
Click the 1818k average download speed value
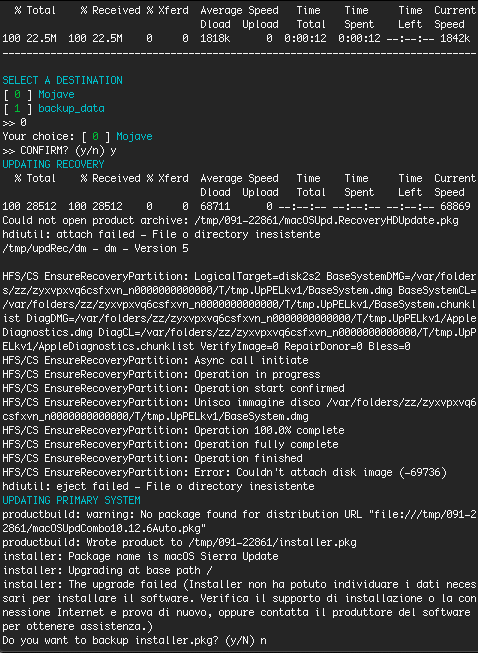(x=215, y=38)
